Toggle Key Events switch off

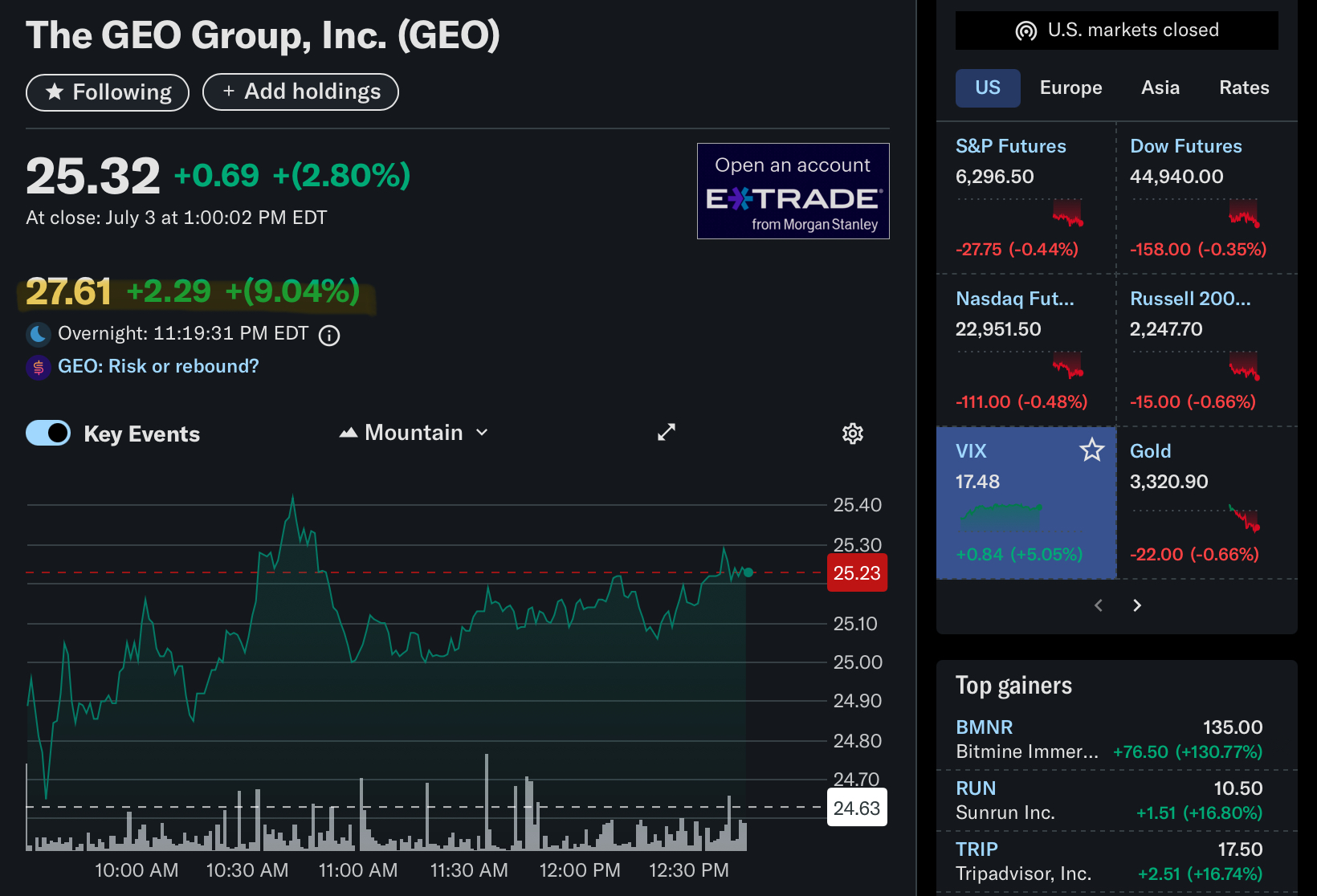[x=48, y=433]
